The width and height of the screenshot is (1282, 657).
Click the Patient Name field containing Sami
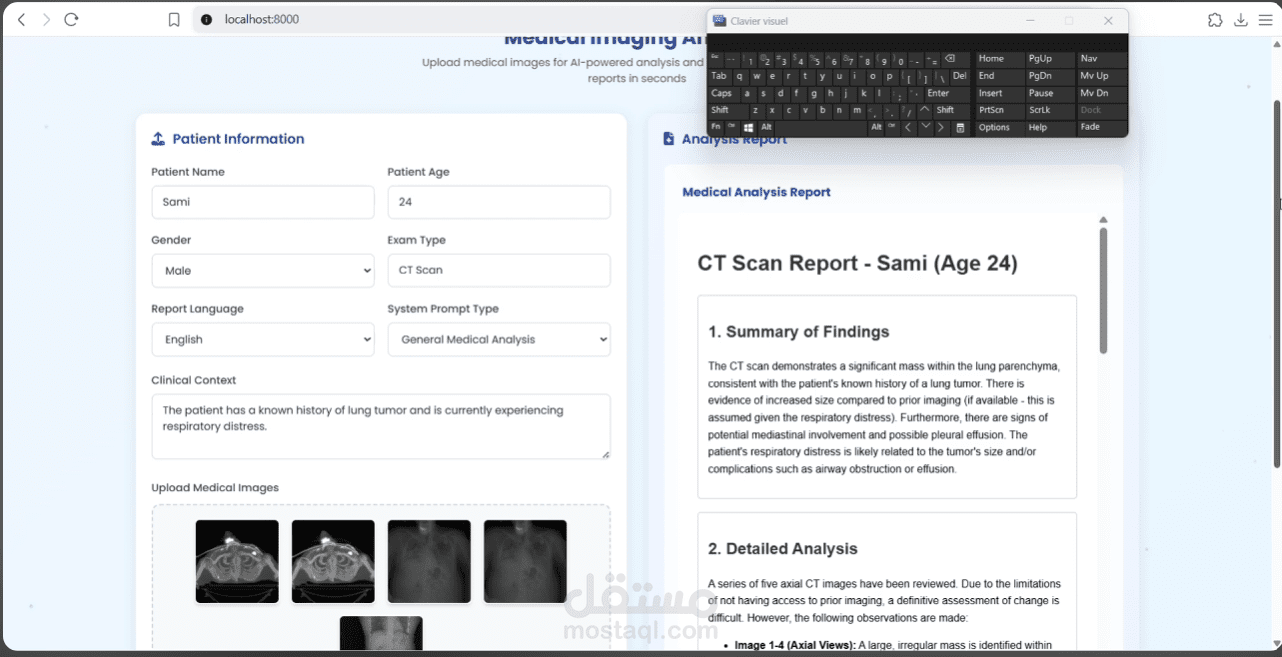tap(263, 202)
